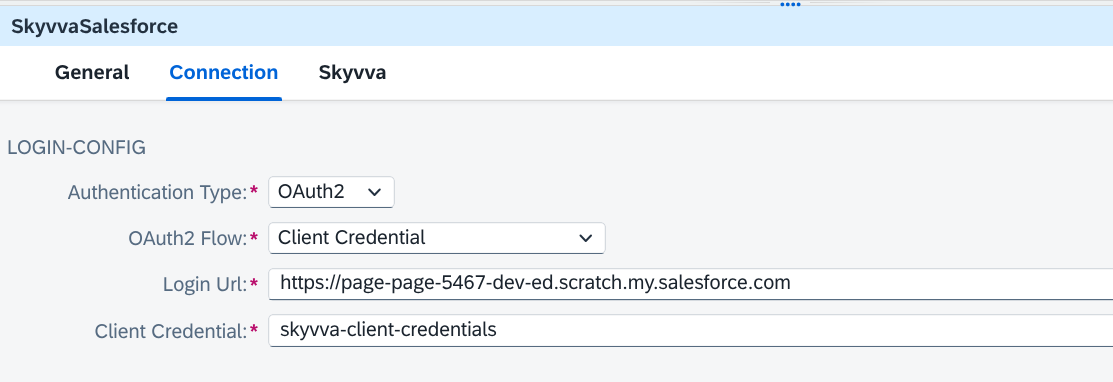This screenshot has width=1113, height=382.
Task: Click the Authentication Type label
Action: pyautogui.click(x=157, y=192)
